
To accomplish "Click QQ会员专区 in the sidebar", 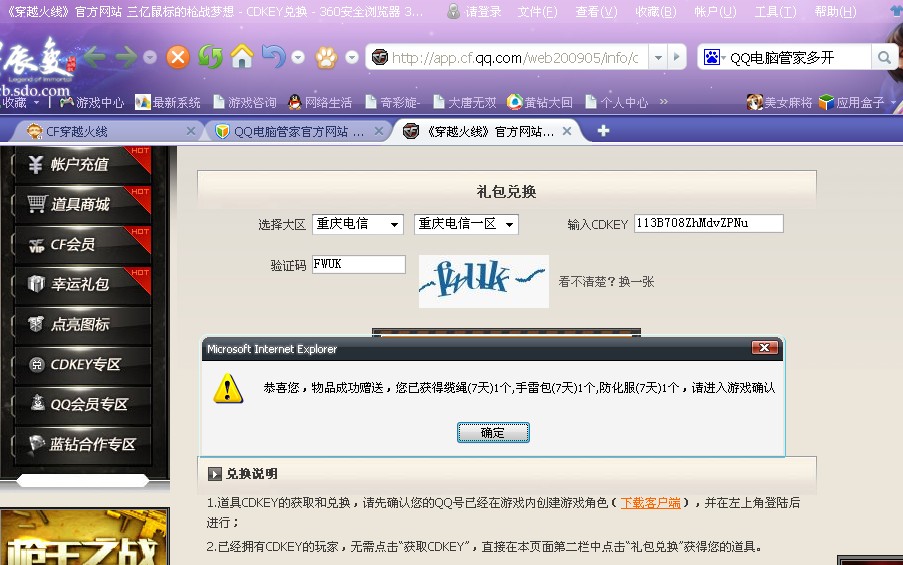I will pyautogui.click(x=82, y=404).
